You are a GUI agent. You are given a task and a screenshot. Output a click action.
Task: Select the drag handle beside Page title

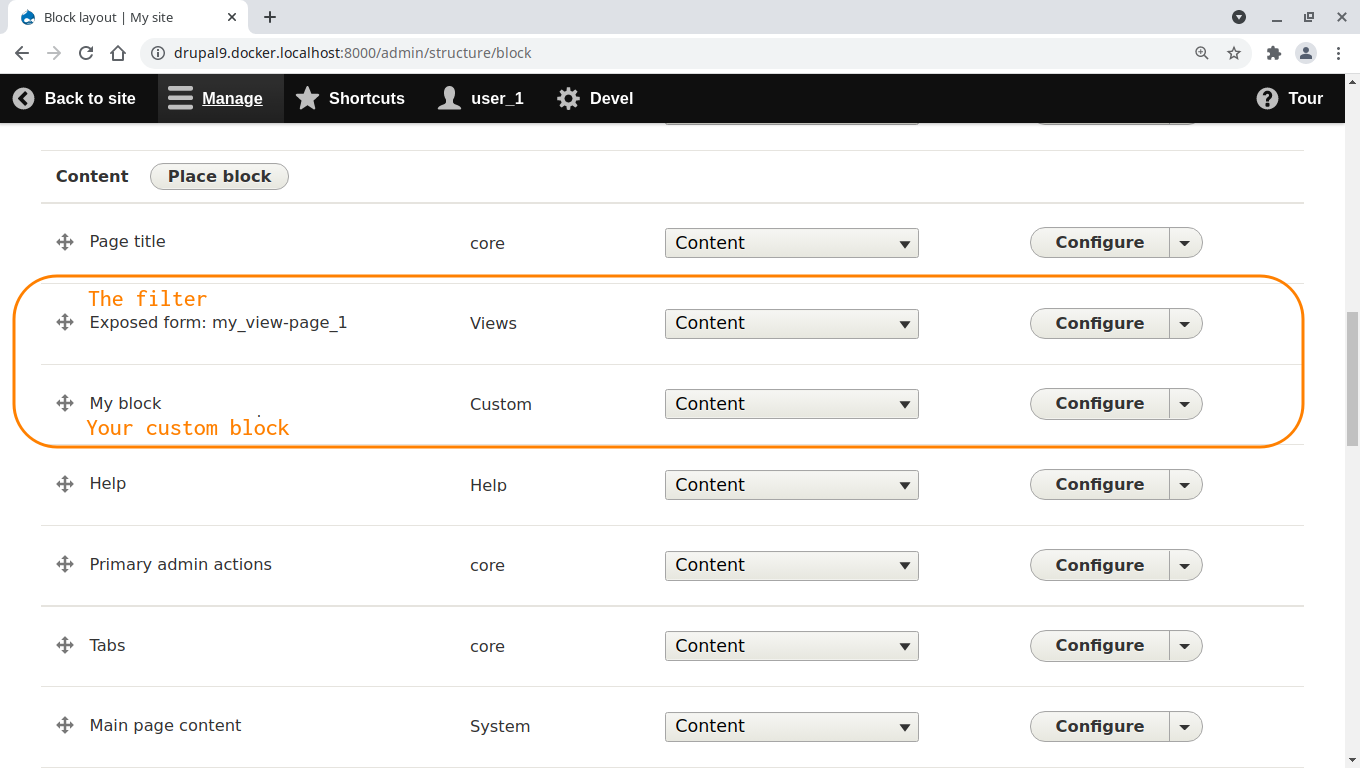coord(64,241)
